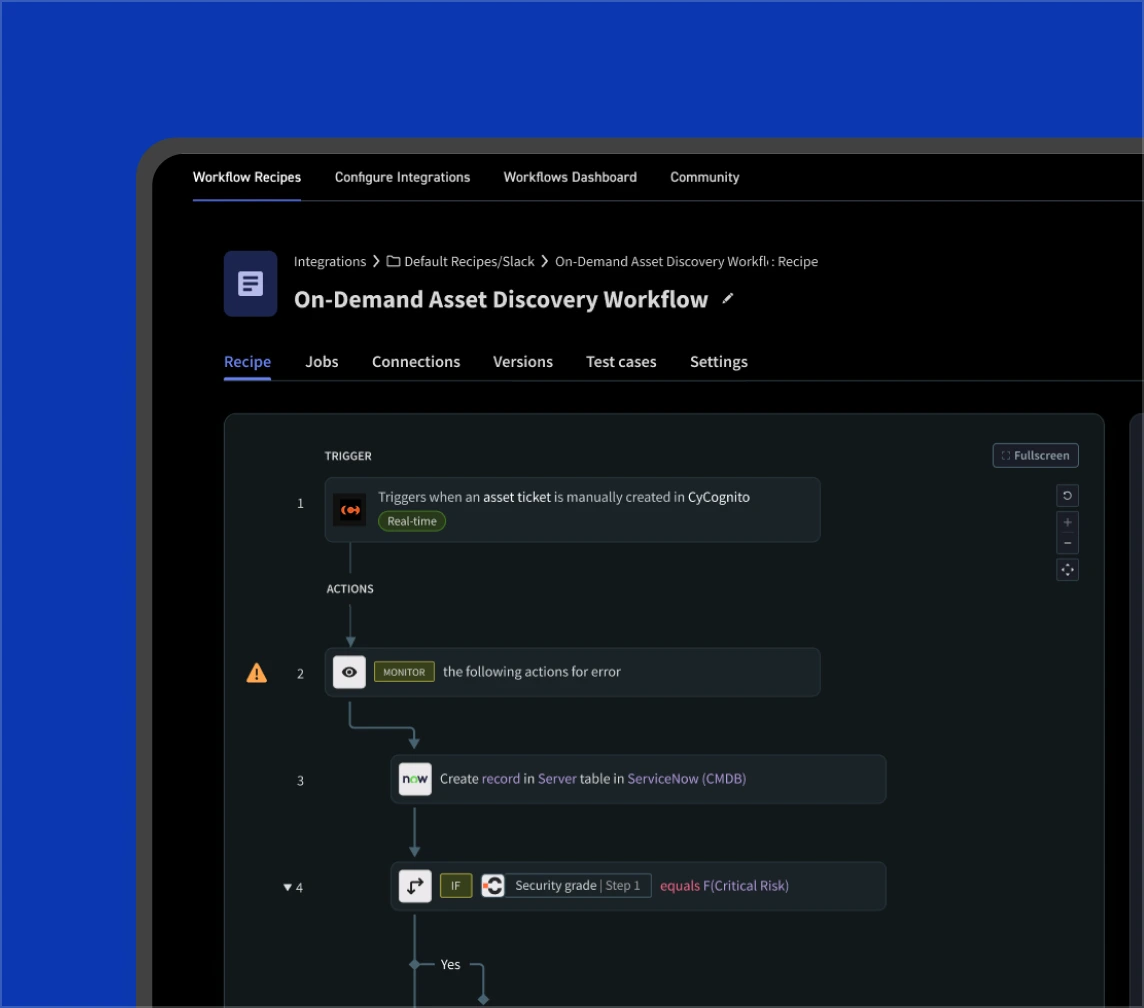Select the Security grade Step 1 data pill

point(577,886)
